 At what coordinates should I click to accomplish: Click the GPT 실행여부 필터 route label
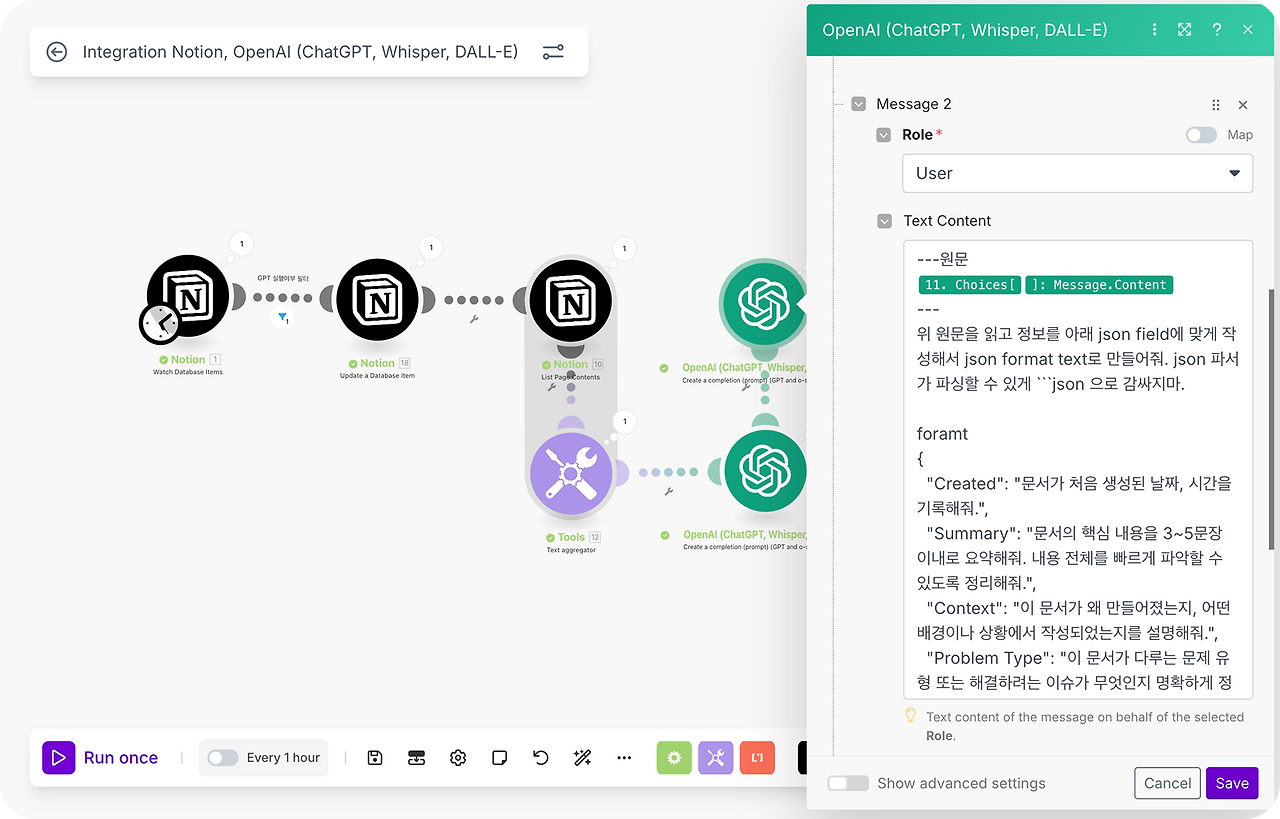(283, 278)
